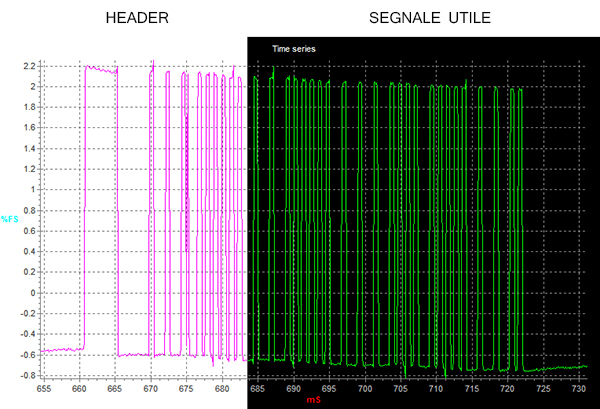This screenshot has height=409, width=600.
Task: Click the %FS y-axis unit label
Action: pyautogui.click(x=11, y=219)
